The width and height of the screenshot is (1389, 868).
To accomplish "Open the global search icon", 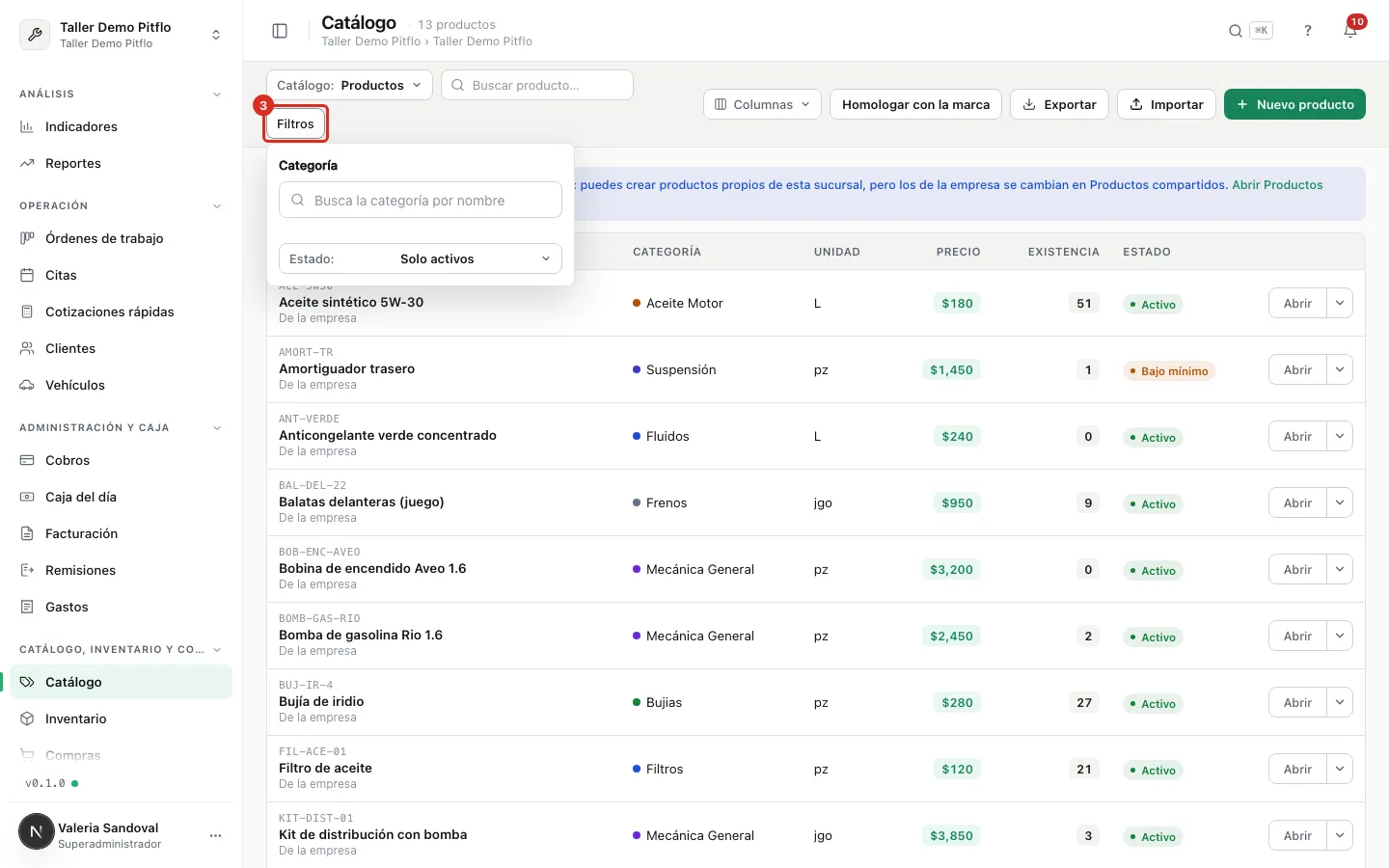I will coord(1235,31).
